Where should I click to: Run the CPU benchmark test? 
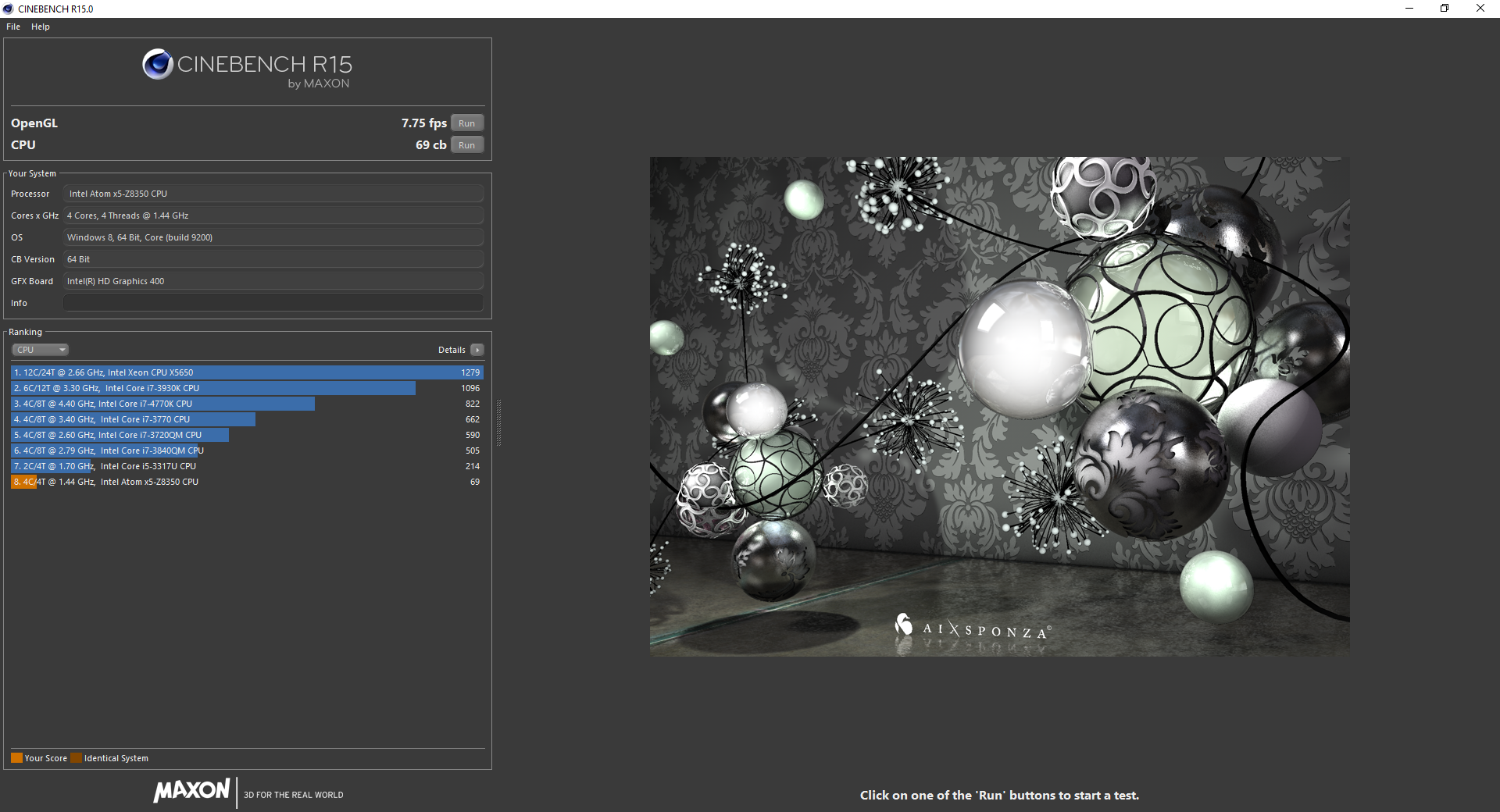467,145
